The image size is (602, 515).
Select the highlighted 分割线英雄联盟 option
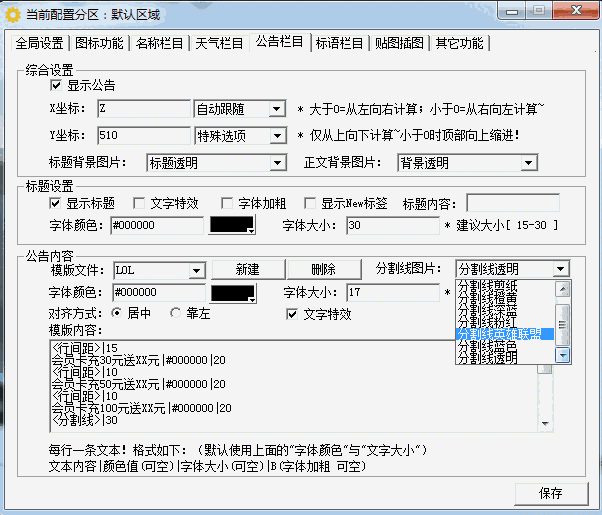click(x=505, y=334)
